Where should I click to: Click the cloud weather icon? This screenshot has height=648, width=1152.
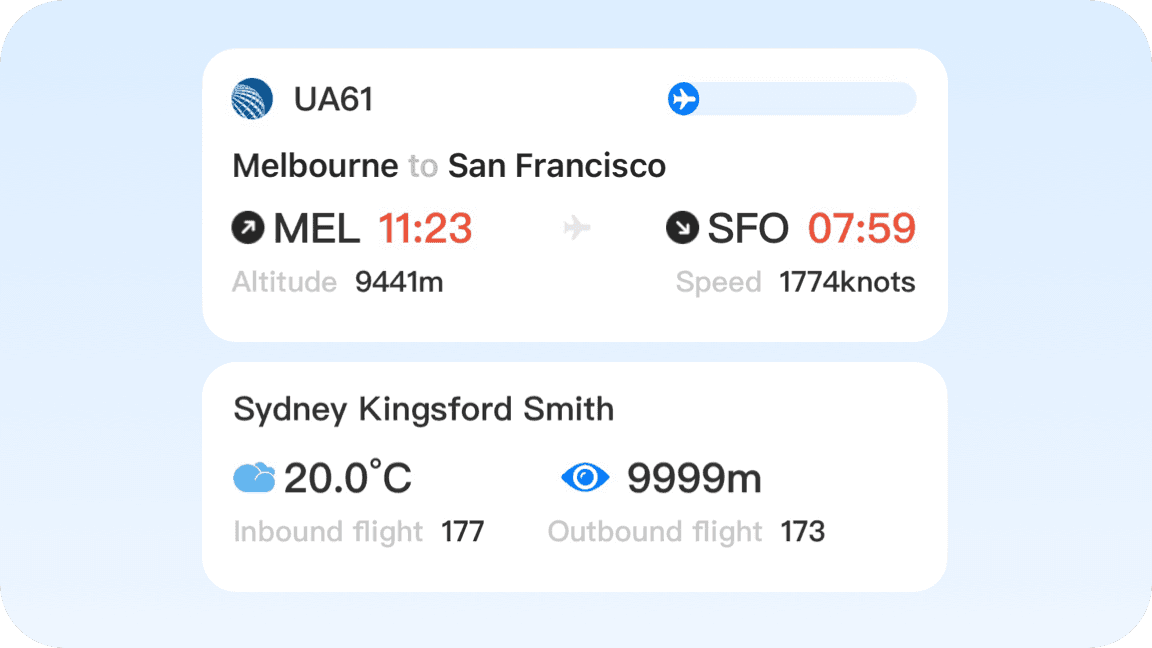(x=254, y=478)
